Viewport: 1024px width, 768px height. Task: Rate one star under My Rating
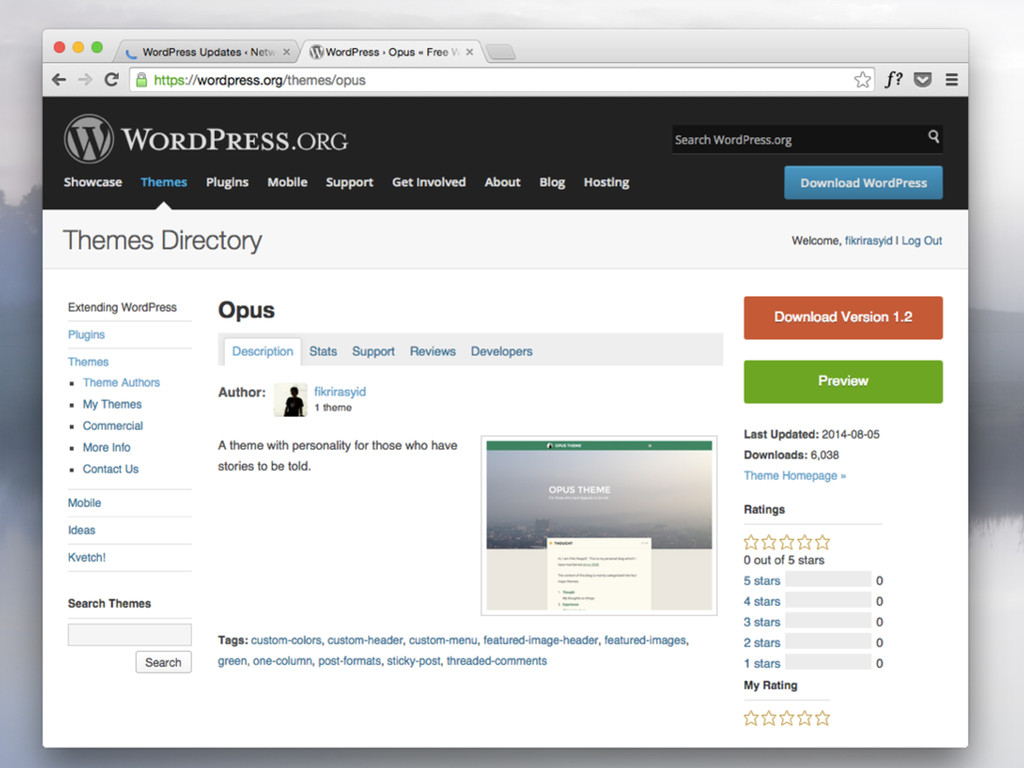point(751,718)
